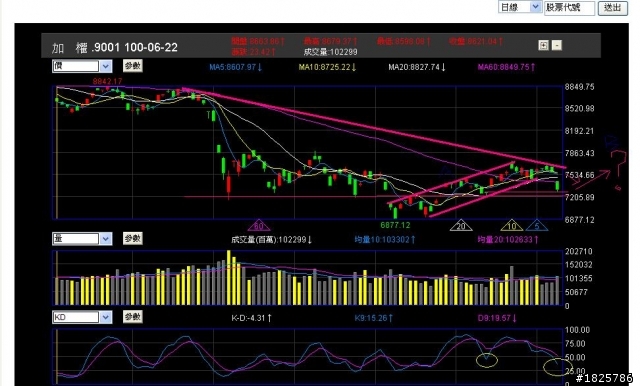Click the 股票代號 stock code input field
The height and width of the screenshot is (386, 640).
pyautogui.click(x=569, y=8)
